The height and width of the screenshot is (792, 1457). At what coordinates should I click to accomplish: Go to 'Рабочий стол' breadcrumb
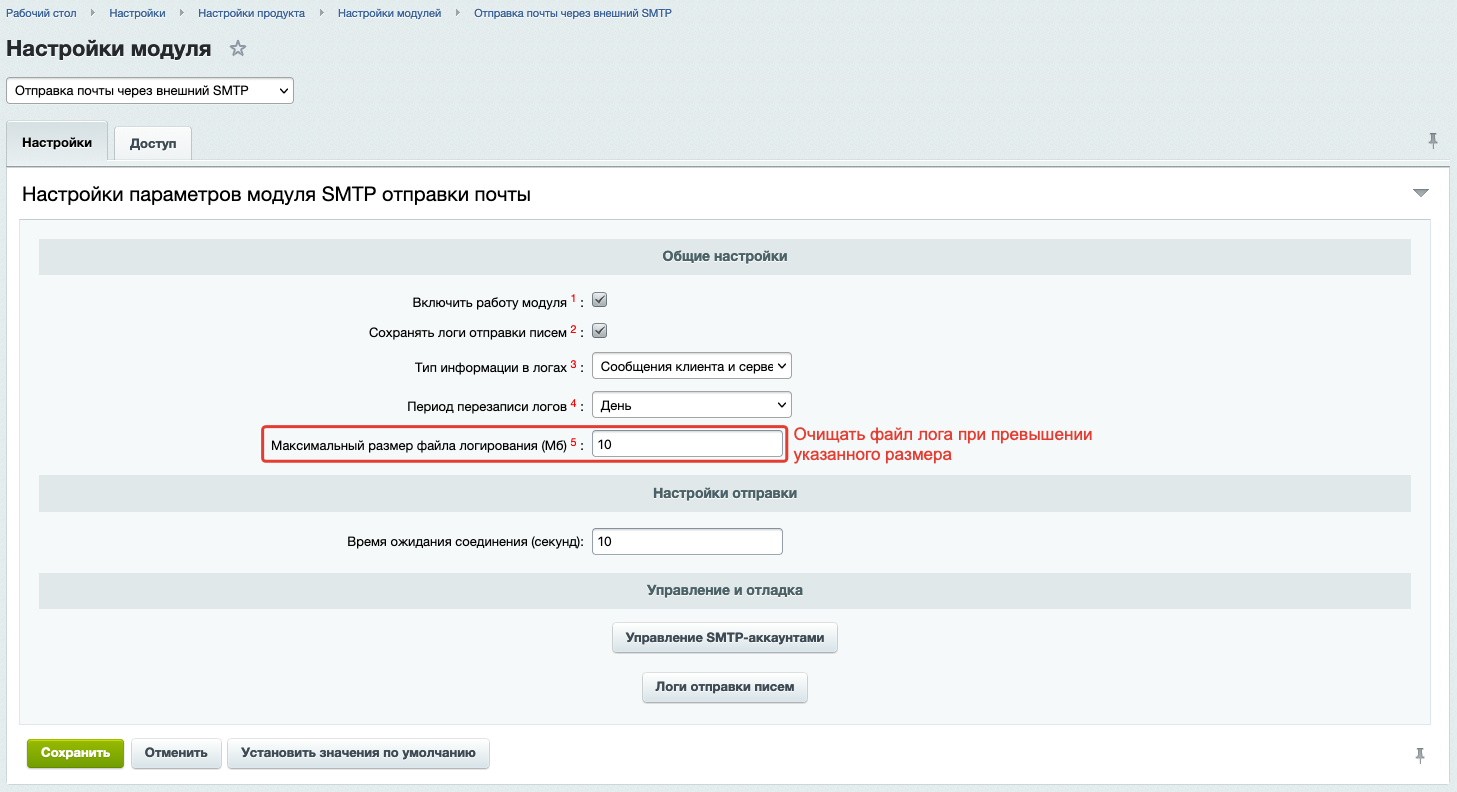tap(42, 13)
